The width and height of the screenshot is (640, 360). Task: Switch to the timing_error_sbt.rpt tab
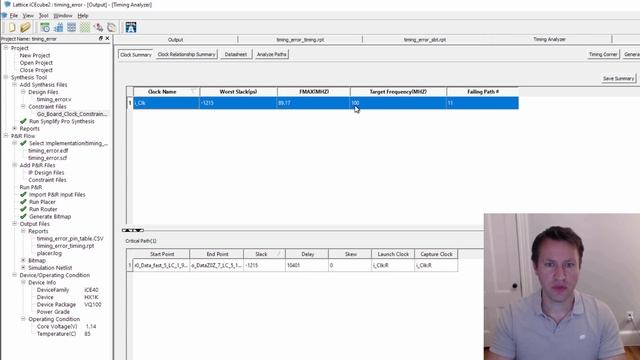pos(425,40)
